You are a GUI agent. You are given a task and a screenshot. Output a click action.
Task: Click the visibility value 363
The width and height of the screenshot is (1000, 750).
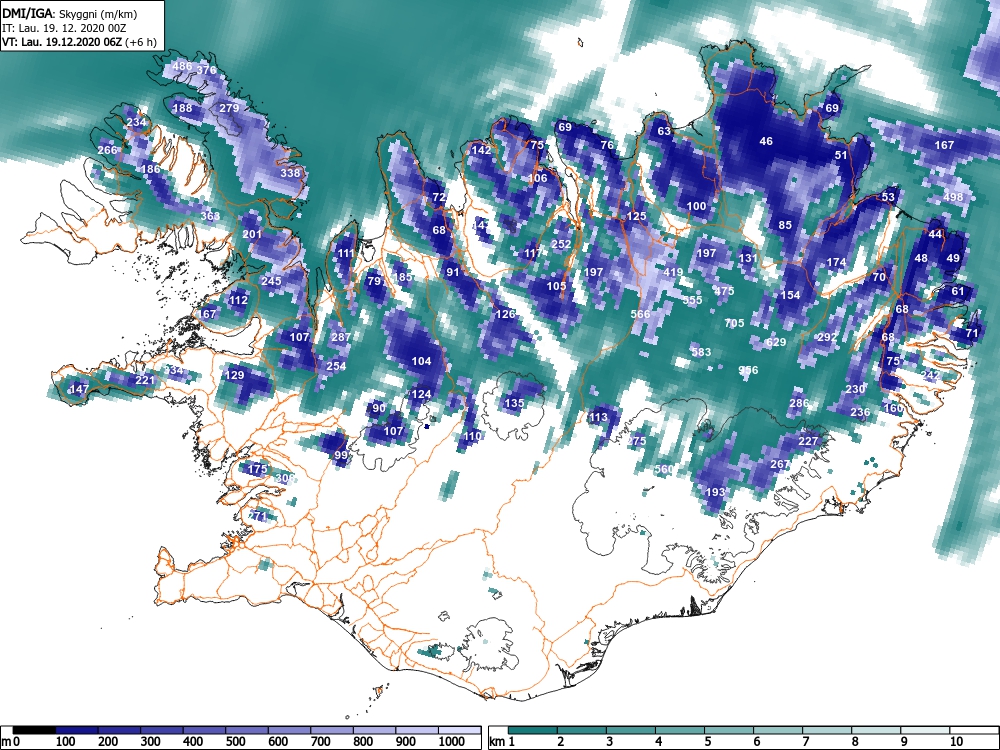[210, 216]
